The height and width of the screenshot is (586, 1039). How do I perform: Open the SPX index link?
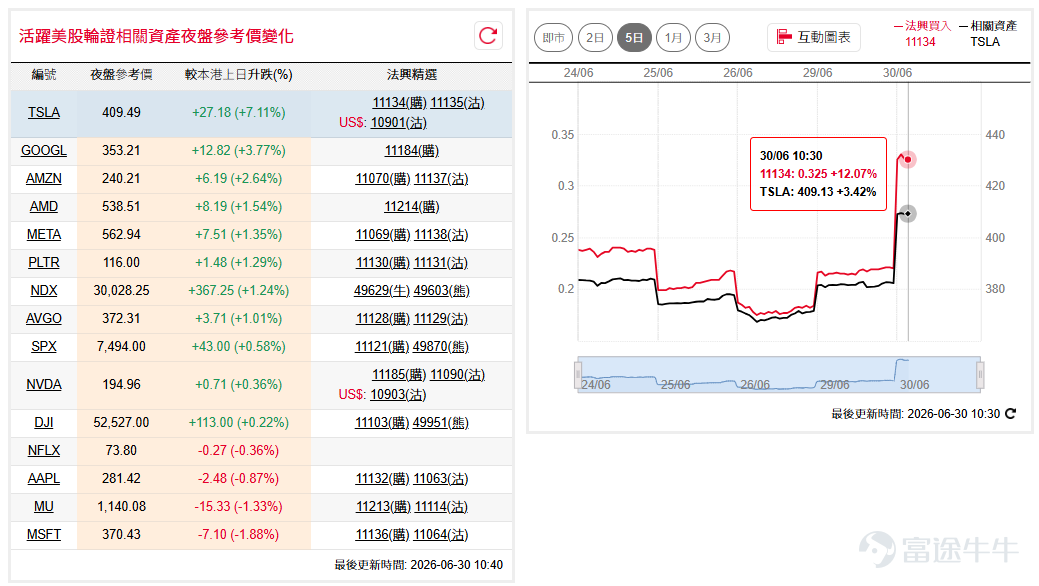44,346
